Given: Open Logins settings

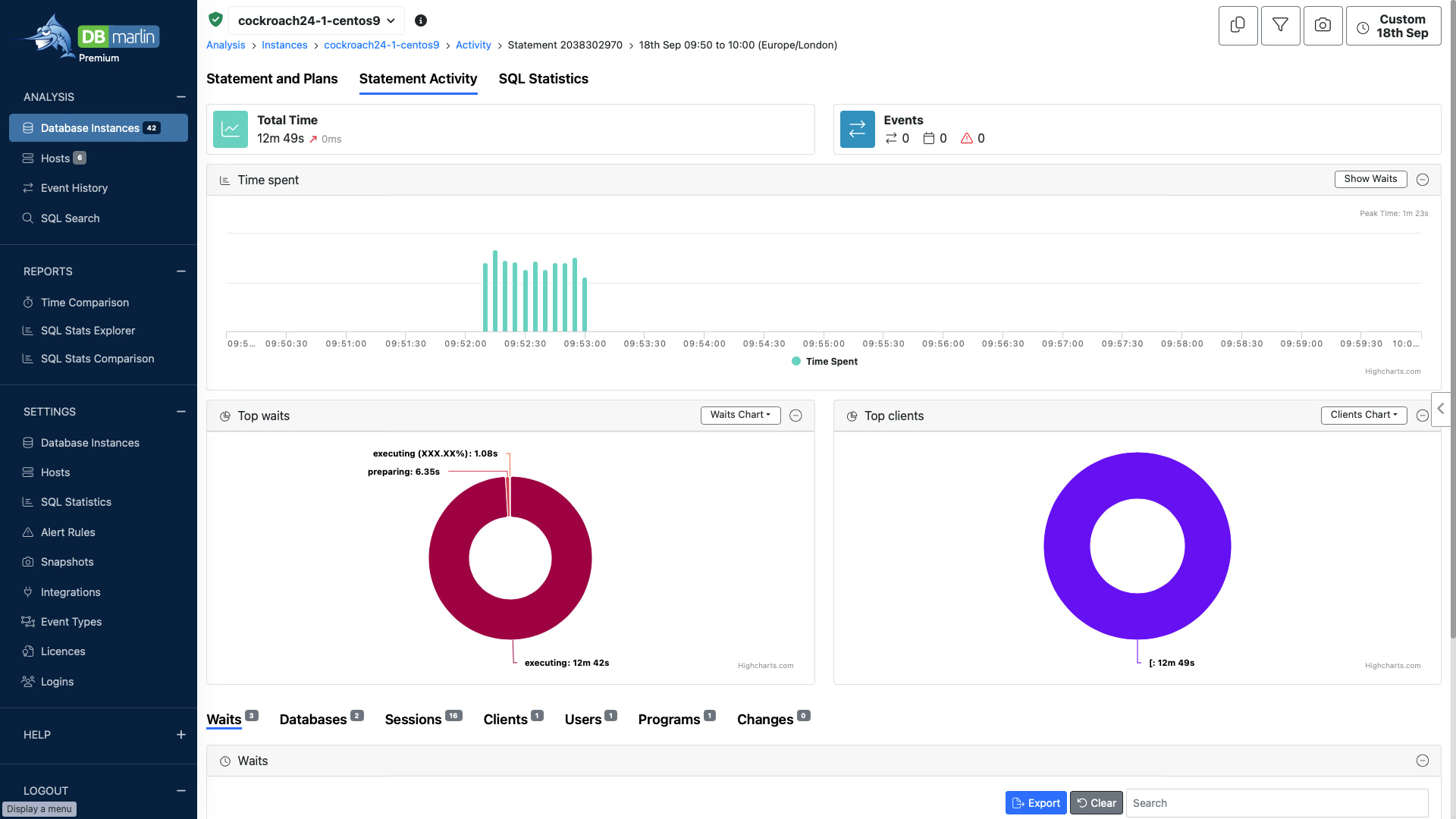Looking at the screenshot, I should point(57,682).
